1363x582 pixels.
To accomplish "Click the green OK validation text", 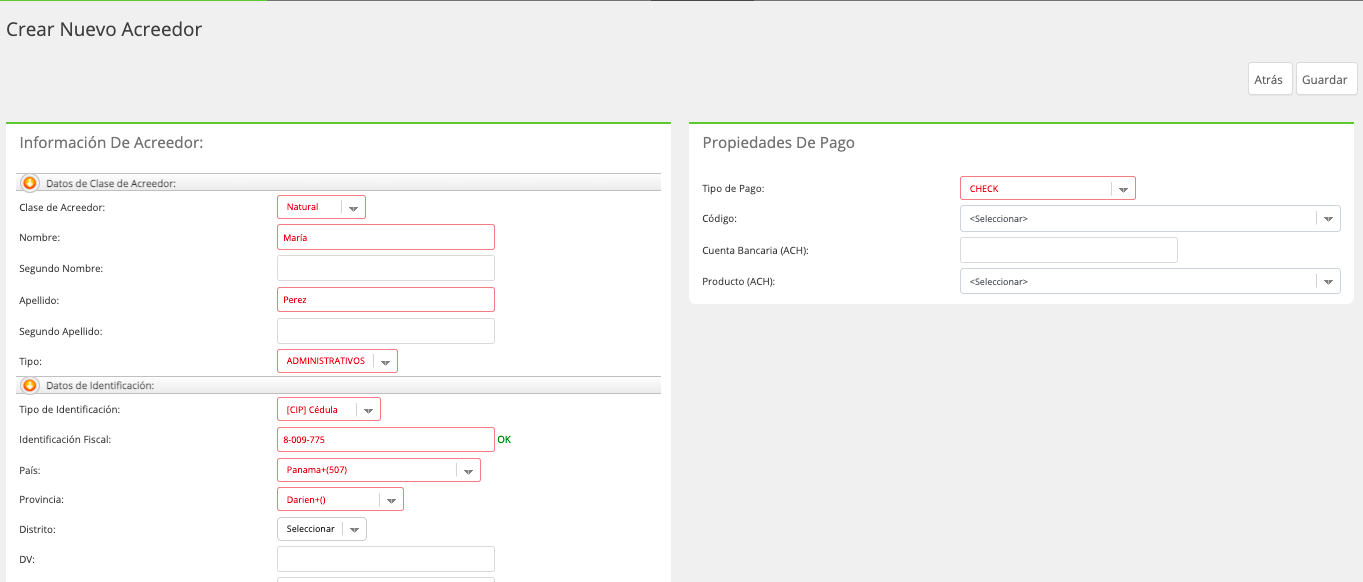I will (x=504, y=440).
